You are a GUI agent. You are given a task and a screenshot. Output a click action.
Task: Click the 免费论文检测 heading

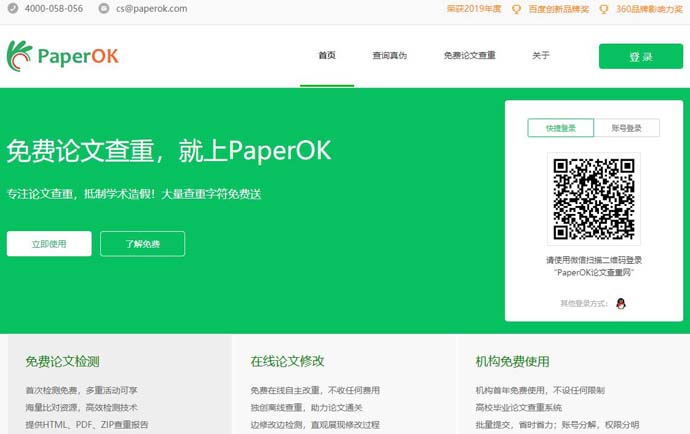click(x=62, y=361)
